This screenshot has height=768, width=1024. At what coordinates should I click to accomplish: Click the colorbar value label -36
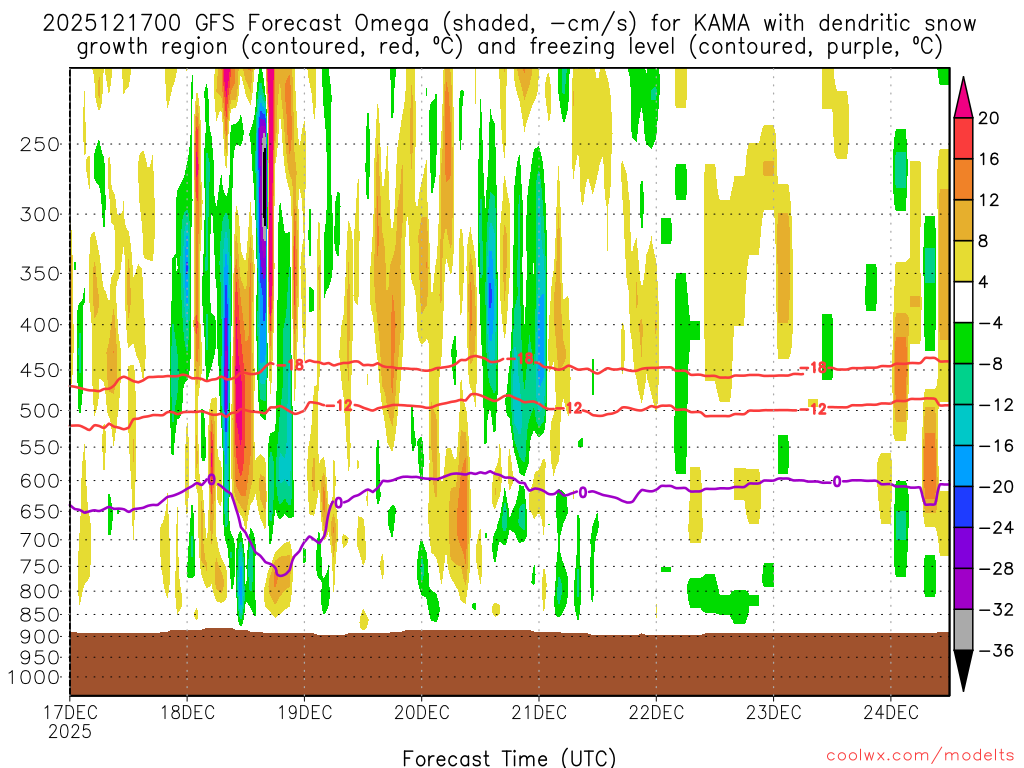point(997,650)
